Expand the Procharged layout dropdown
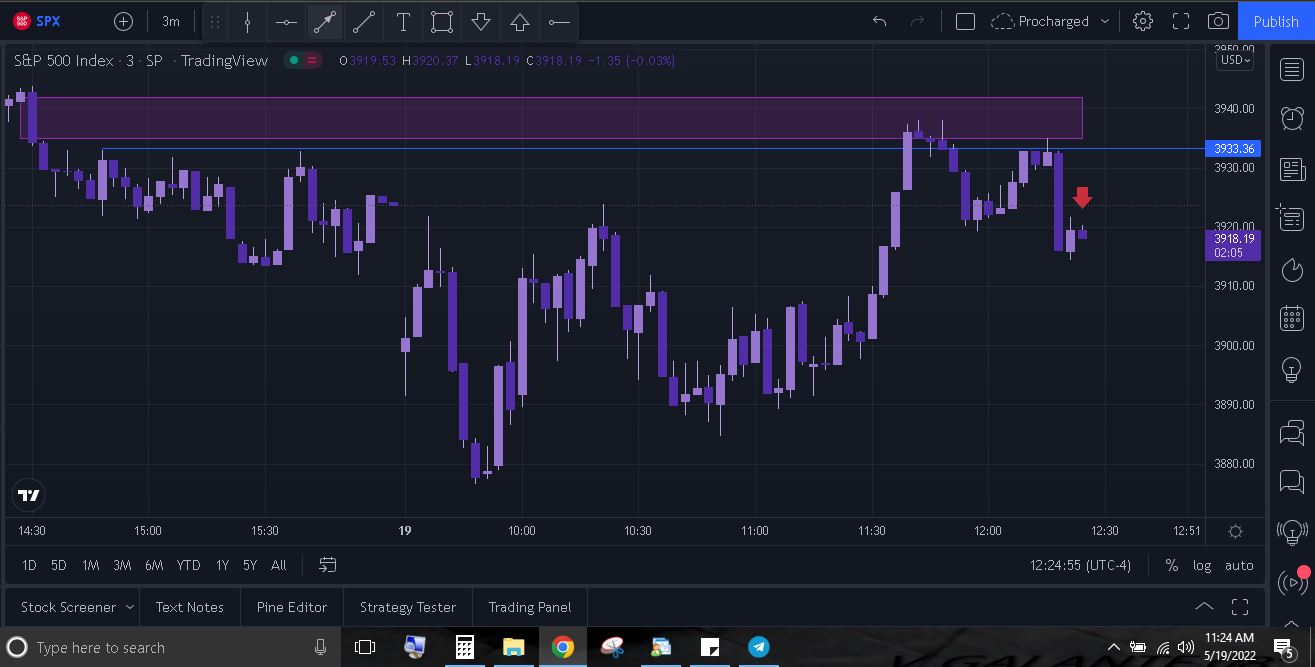 [x=1104, y=21]
